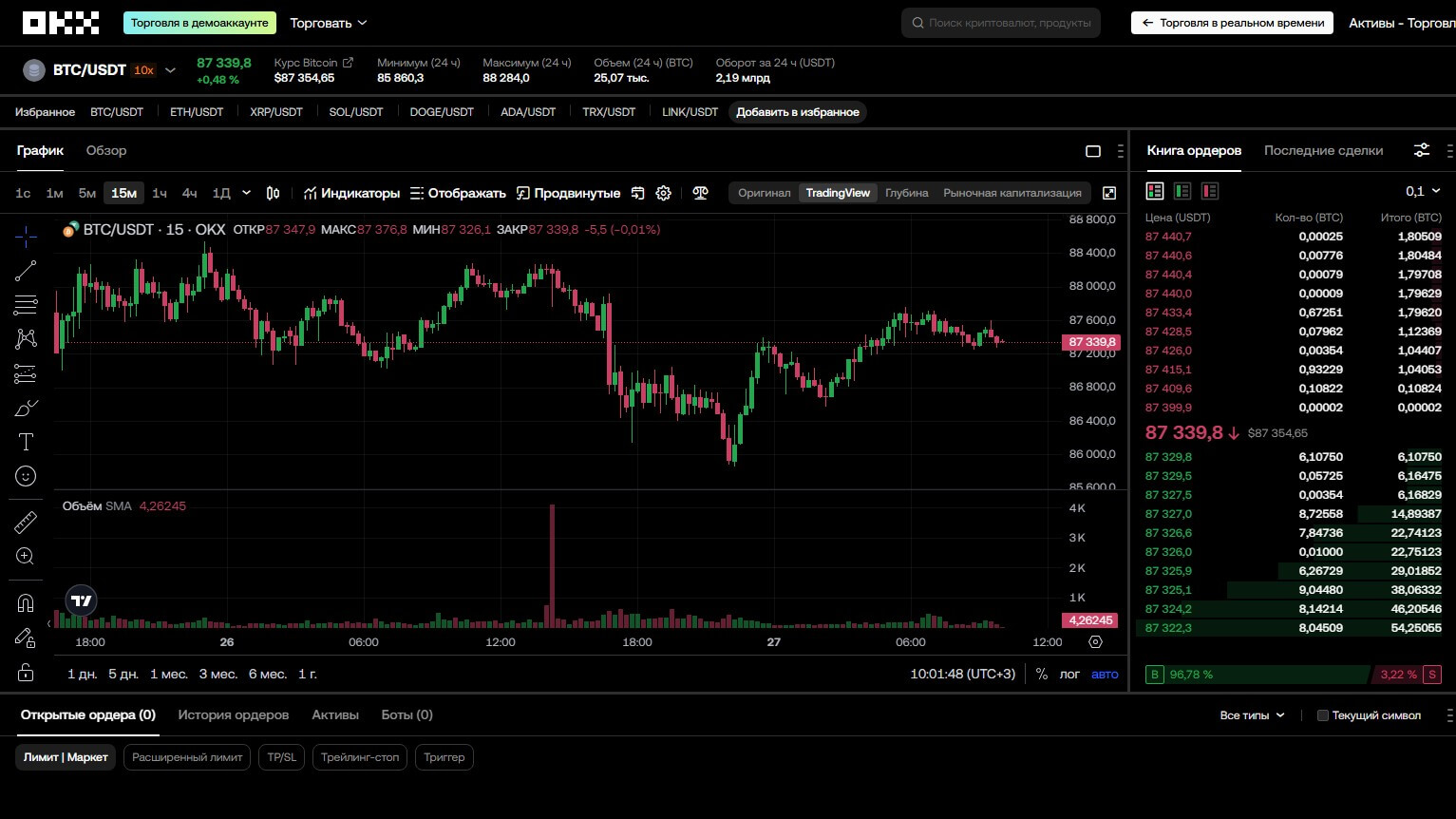The width and height of the screenshot is (1456, 819).
Task: Open the emoji sticker tool
Action: pos(26,476)
